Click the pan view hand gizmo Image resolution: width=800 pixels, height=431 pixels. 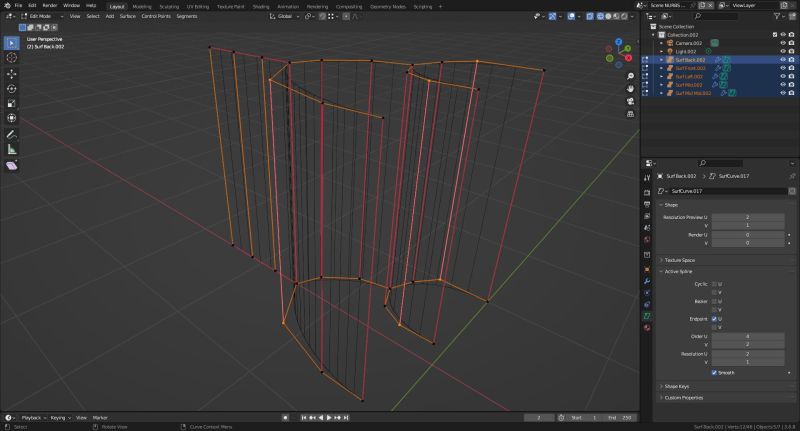[x=630, y=89]
